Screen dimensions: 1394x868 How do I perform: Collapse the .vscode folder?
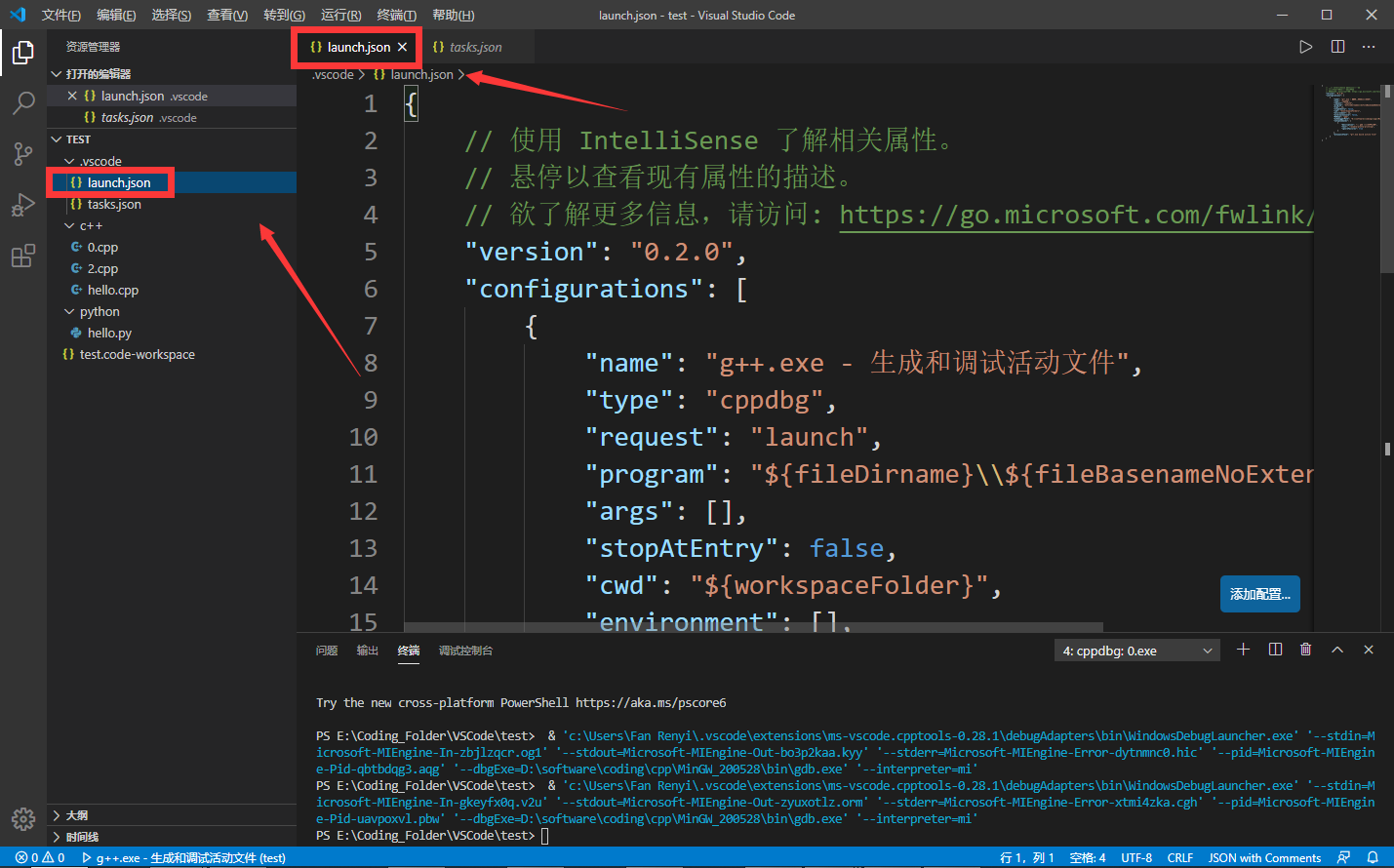tap(100, 161)
